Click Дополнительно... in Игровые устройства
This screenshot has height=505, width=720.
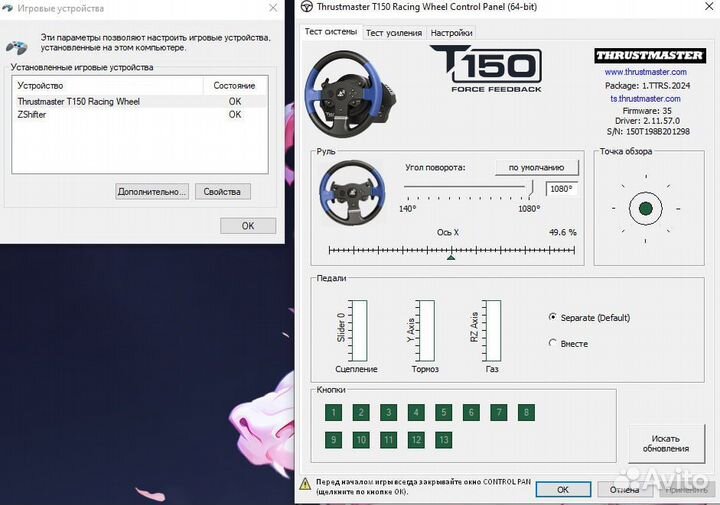click(x=152, y=191)
